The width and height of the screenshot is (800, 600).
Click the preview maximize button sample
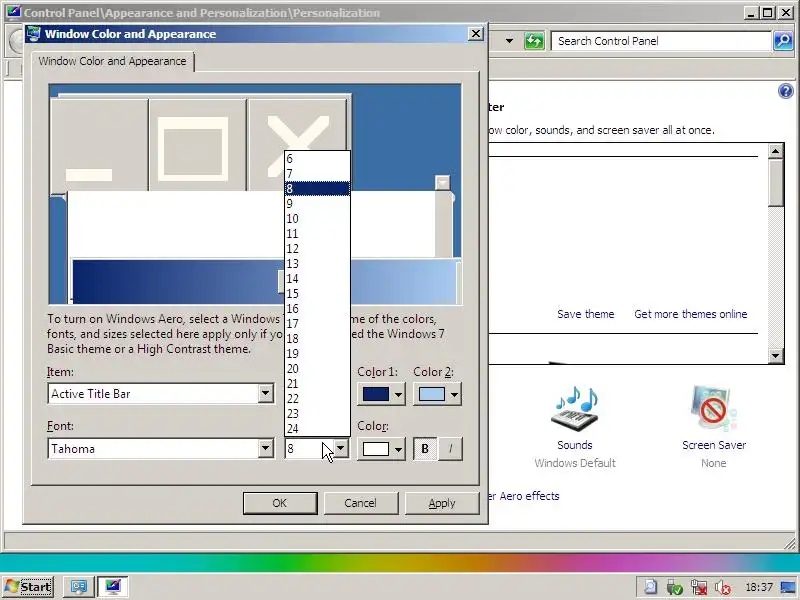[x=197, y=145]
